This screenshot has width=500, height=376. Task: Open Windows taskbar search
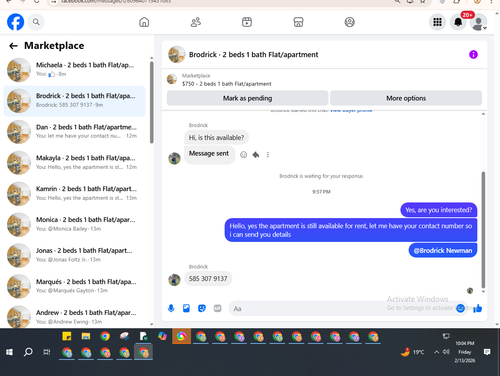[28, 352]
